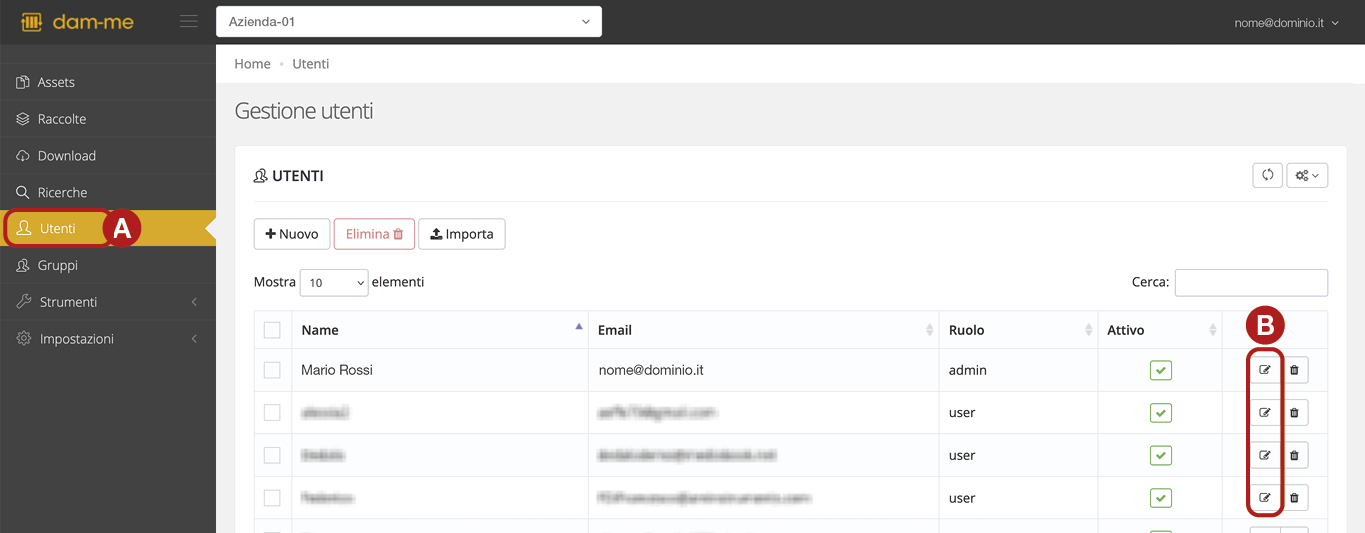The image size is (1365, 533).
Task: Click the nome@dominio.it email cell
Action: click(x=764, y=370)
